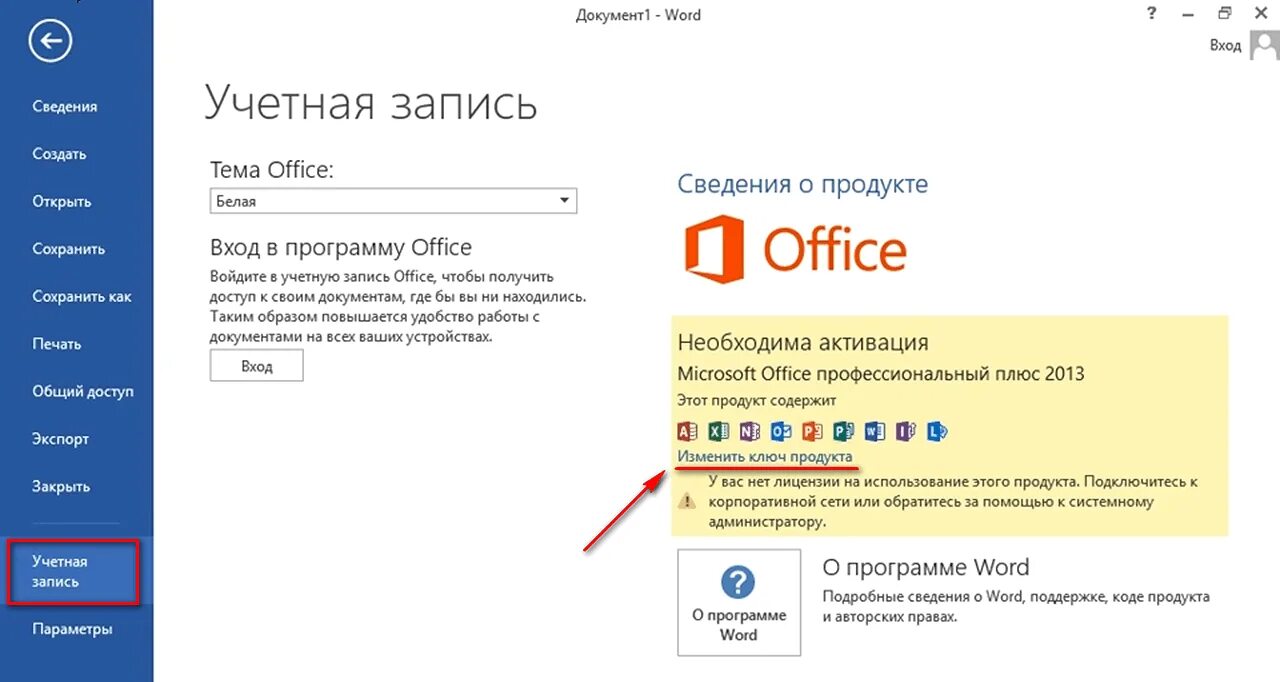
Task: Click the Учетная запись page title
Action: point(371,103)
